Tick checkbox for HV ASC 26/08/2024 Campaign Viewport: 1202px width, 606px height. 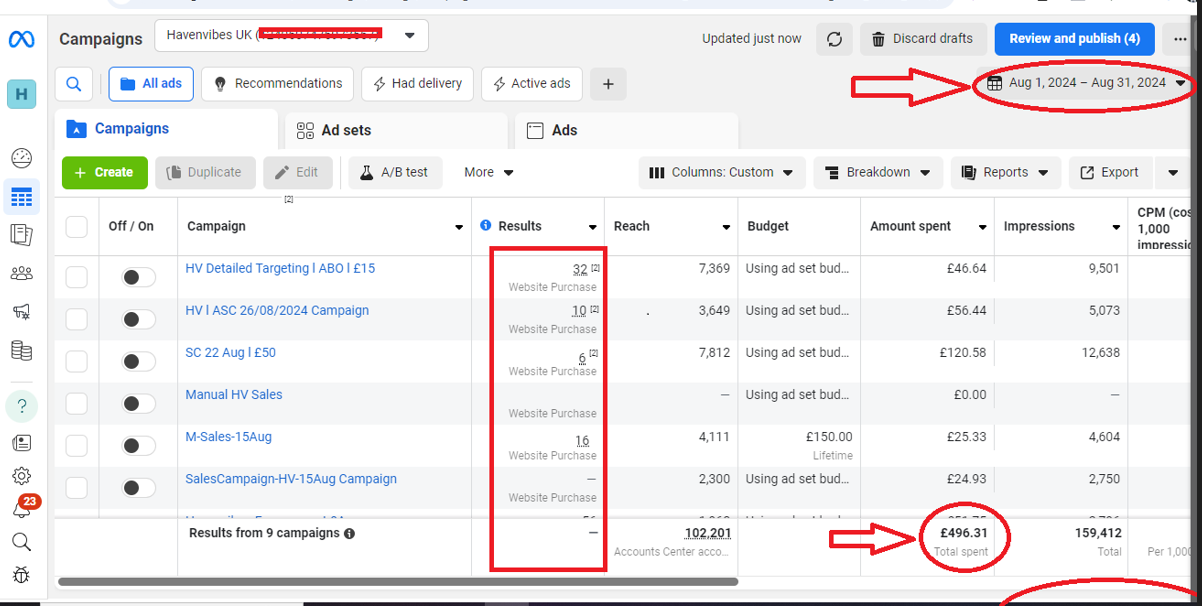pyautogui.click(x=76, y=319)
